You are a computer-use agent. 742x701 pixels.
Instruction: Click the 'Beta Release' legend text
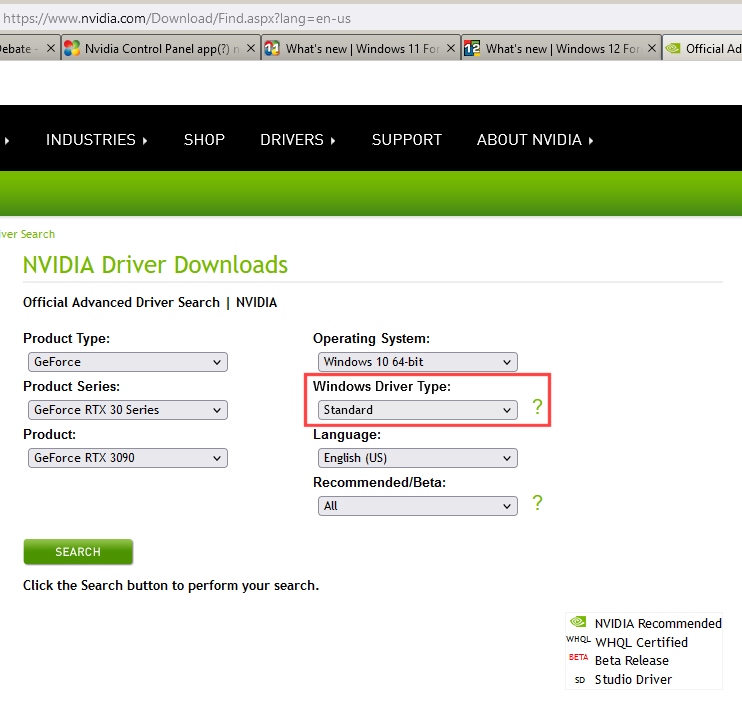point(632,661)
